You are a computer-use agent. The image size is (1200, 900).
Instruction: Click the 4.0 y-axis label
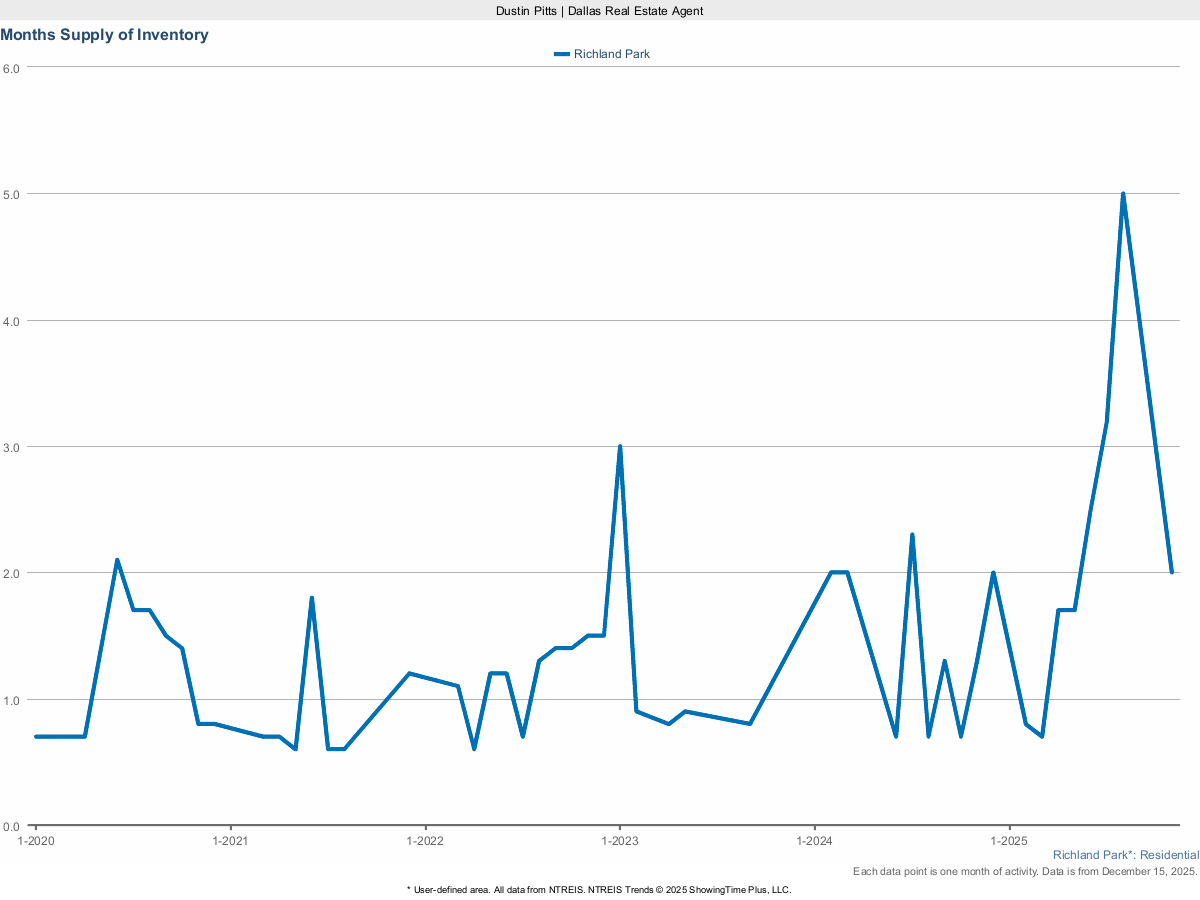(11, 321)
